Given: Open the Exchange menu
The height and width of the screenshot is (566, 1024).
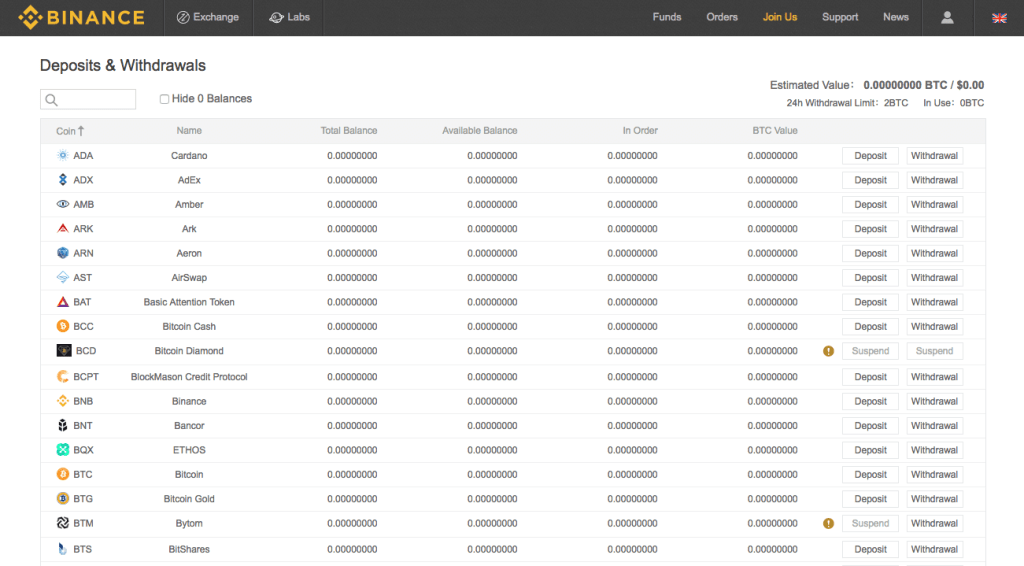Looking at the screenshot, I should (208, 18).
